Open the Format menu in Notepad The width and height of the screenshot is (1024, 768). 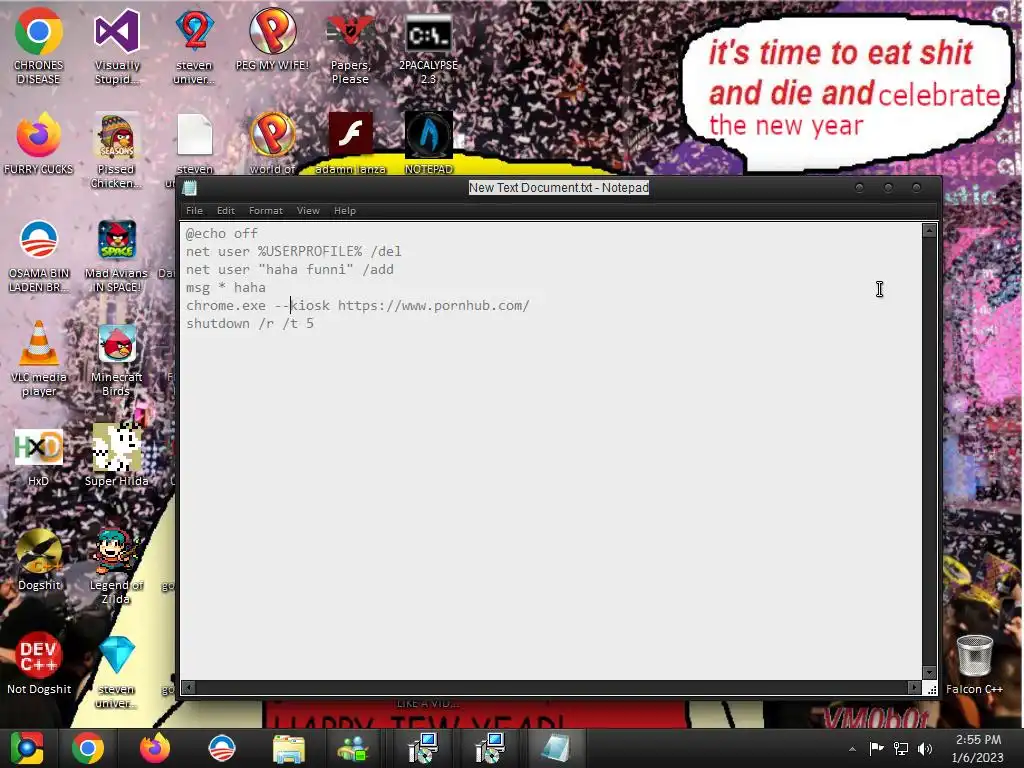265,210
